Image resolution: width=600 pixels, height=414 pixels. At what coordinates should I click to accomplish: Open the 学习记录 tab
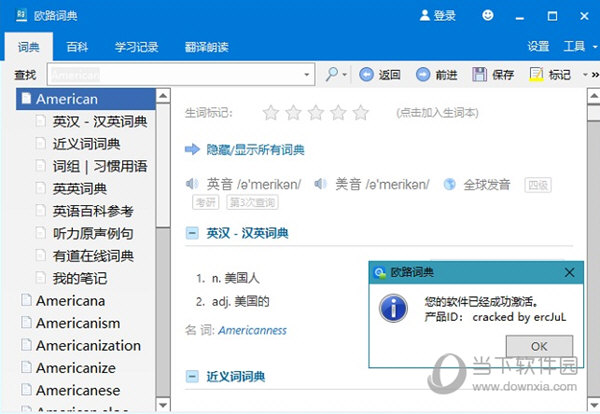coord(137,47)
